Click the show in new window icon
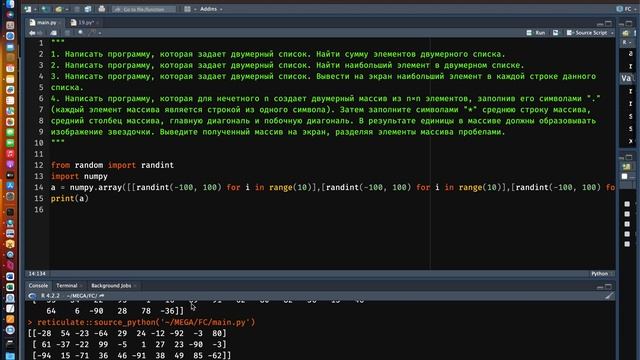The height and width of the screenshot is (360, 640). [x=53, y=33]
